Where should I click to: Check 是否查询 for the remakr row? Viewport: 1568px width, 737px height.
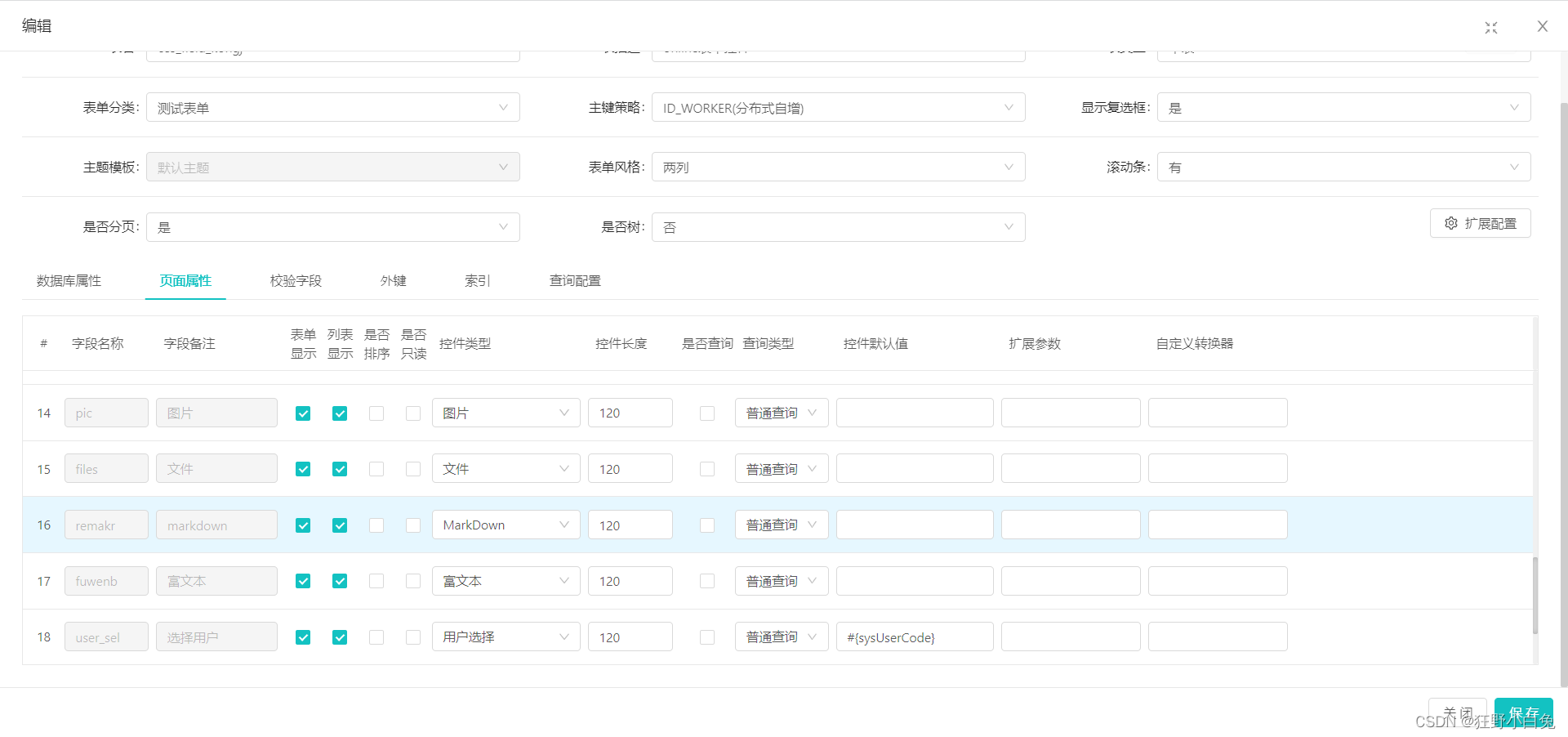pos(706,525)
